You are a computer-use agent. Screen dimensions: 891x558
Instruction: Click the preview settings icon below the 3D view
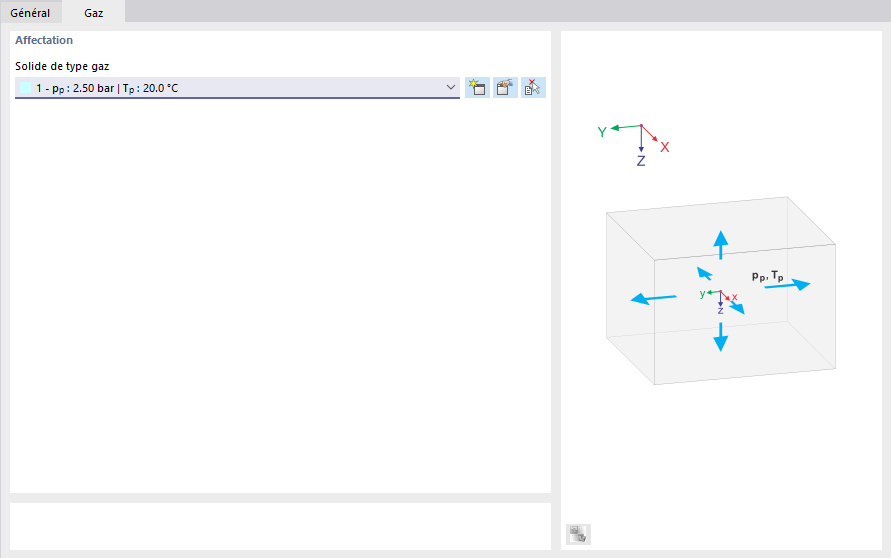[x=578, y=534]
